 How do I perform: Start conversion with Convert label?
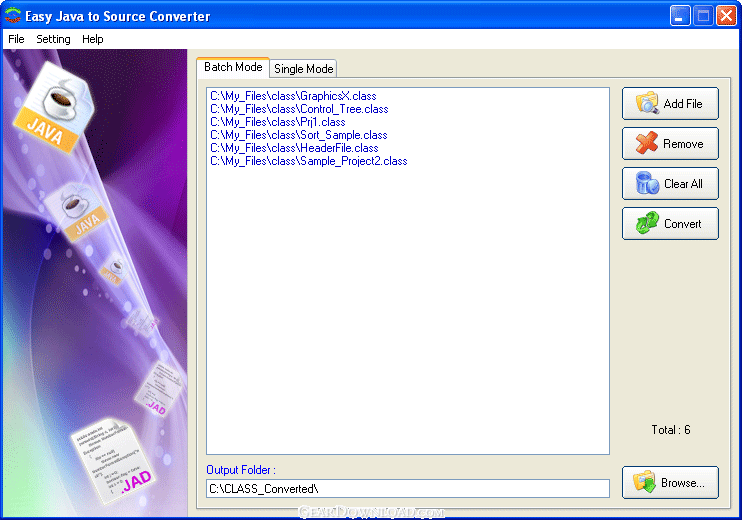click(682, 224)
